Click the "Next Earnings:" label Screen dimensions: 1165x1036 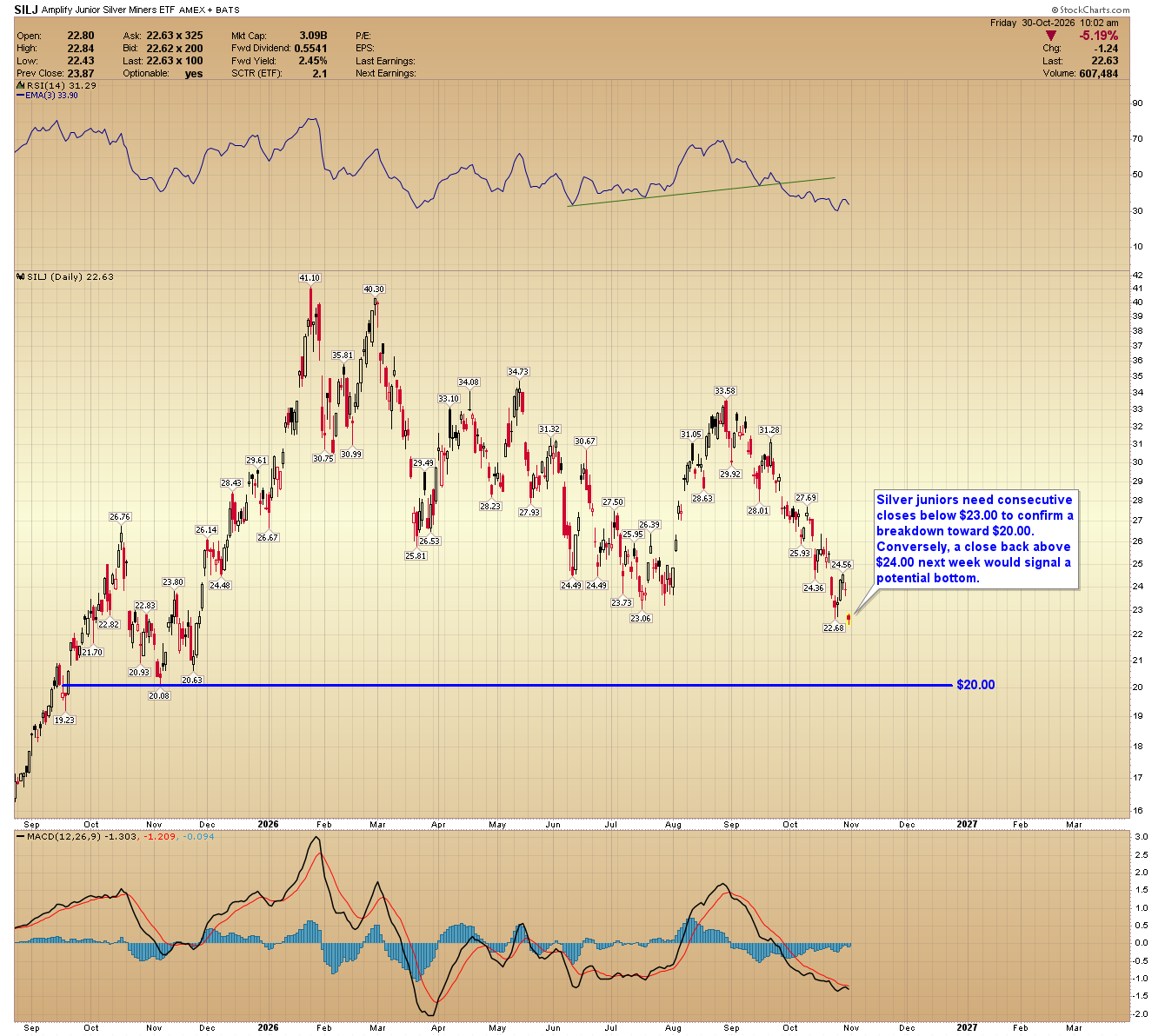coord(386,73)
